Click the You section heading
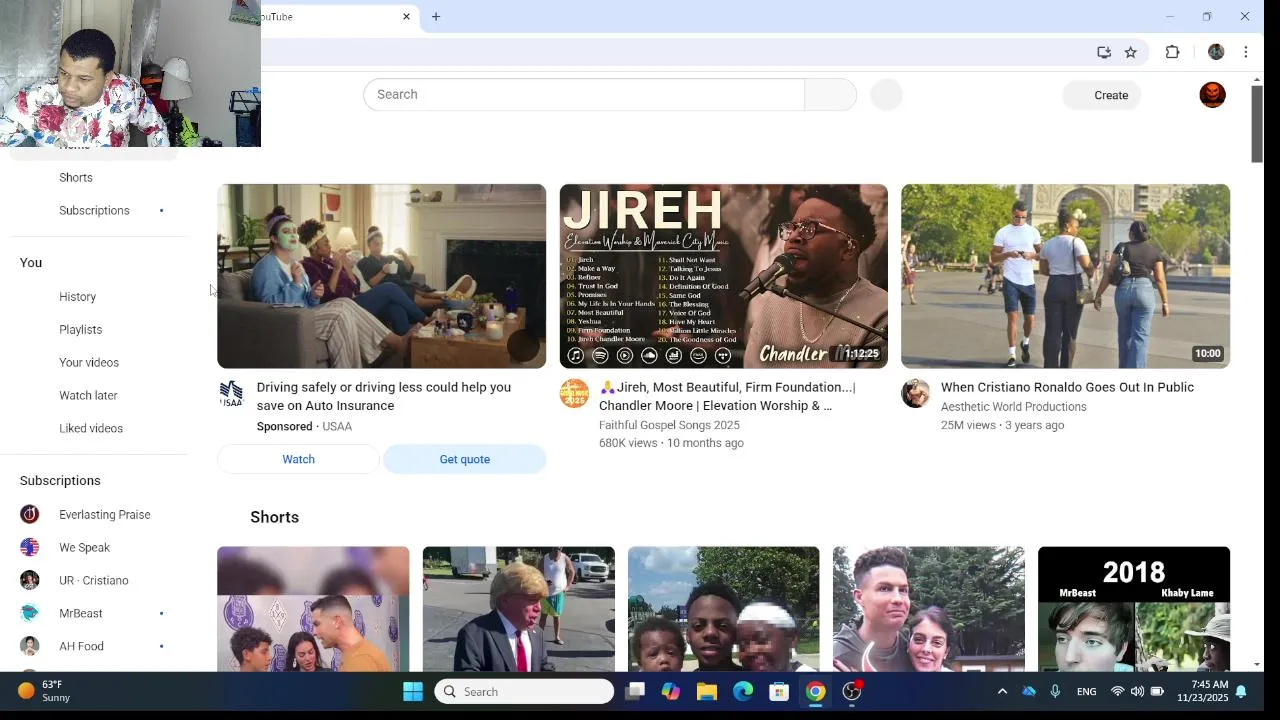This screenshot has width=1280, height=720. [x=31, y=262]
